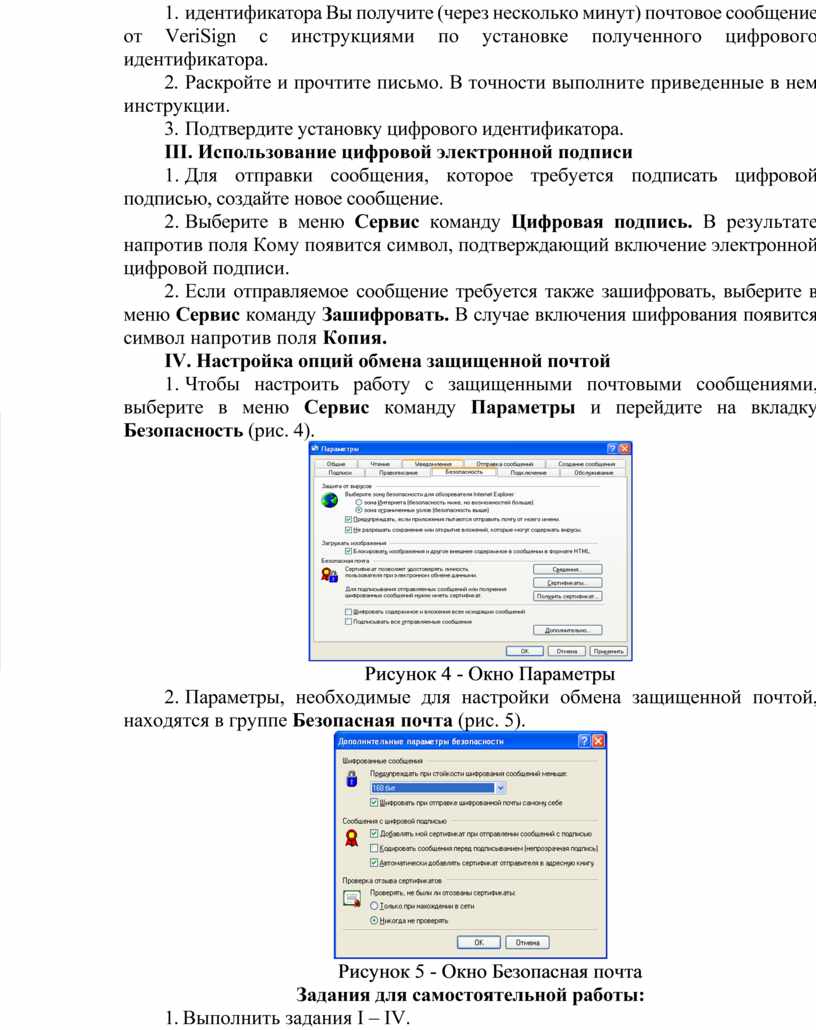Click the line "3. Подтвердите установку цифрового идентификатора."
The image size is (816, 1030).
[394, 129]
